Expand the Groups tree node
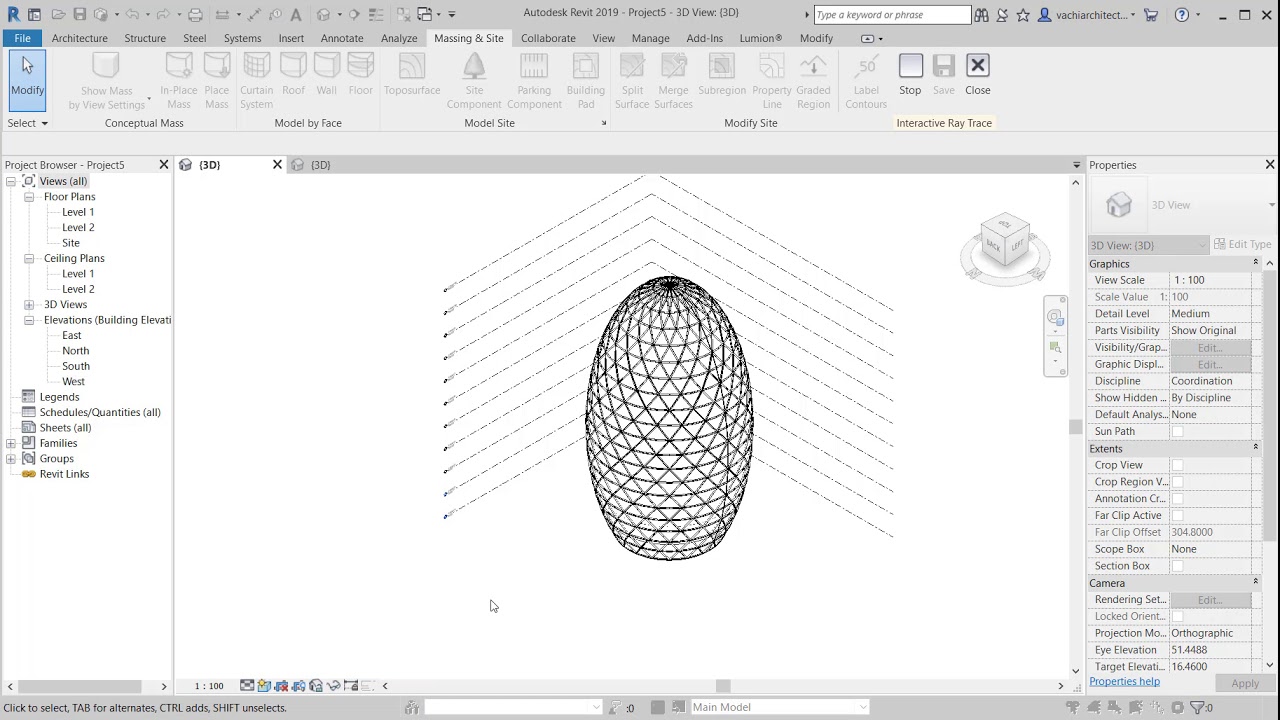Screen dimensions: 1280x720 pos(11,458)
